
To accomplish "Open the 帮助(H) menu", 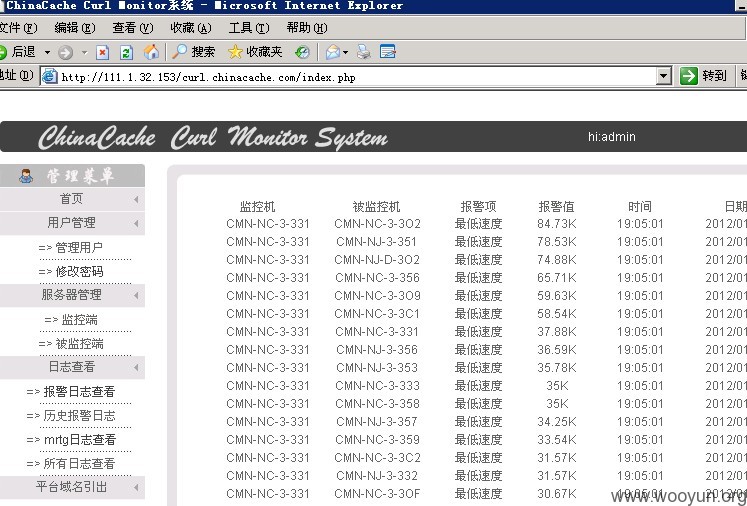I will point(307,28).
